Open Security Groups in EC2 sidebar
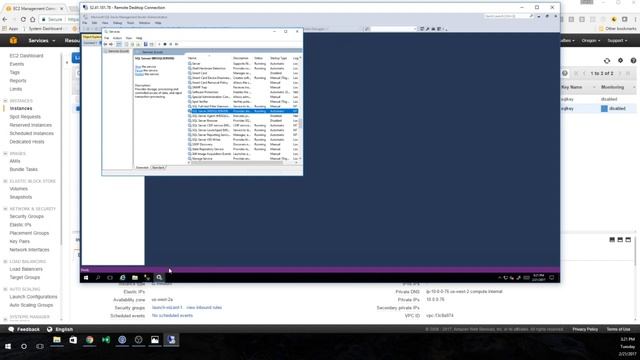Image resolution: width=640 pixels, height=360 pixels. point(27,216)
